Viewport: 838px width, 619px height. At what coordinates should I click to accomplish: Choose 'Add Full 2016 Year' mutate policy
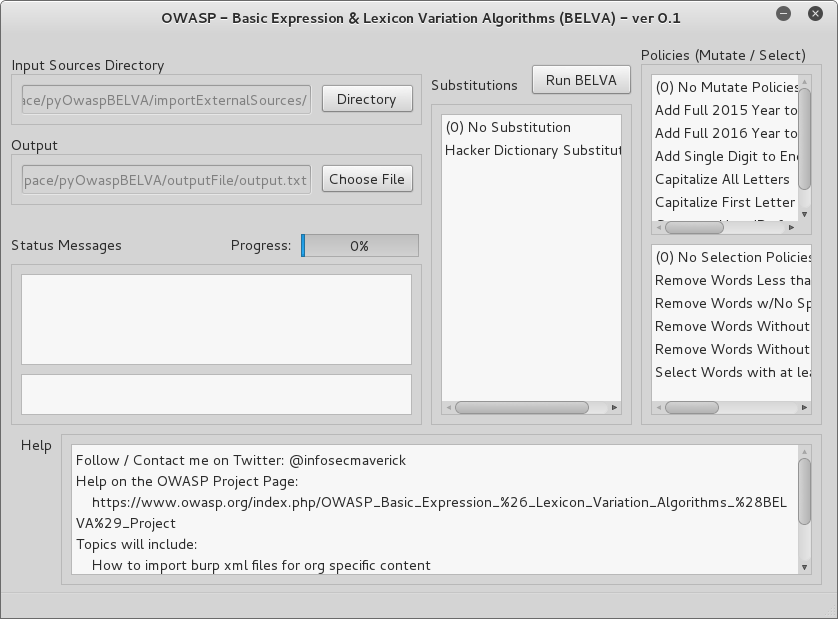(x=726, y=133)
